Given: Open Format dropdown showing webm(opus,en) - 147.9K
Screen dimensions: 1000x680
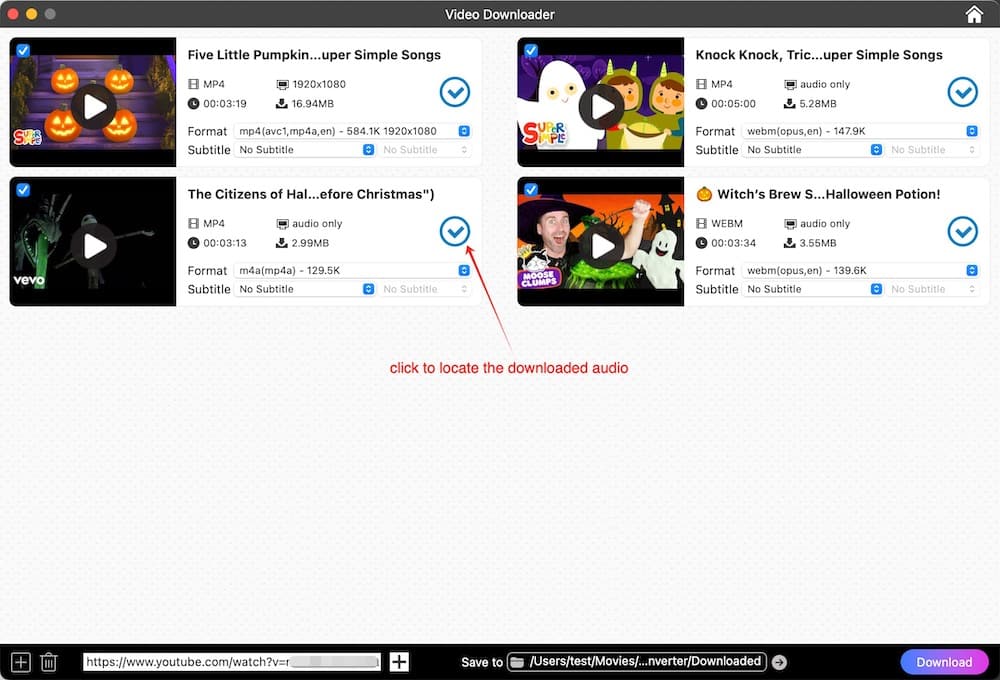Looking at the screenshot, I should [x=860, y=131].
